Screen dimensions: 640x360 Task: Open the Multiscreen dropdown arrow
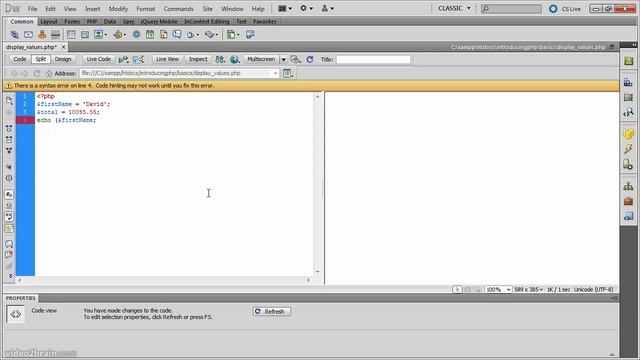click(x=283, y=60)
